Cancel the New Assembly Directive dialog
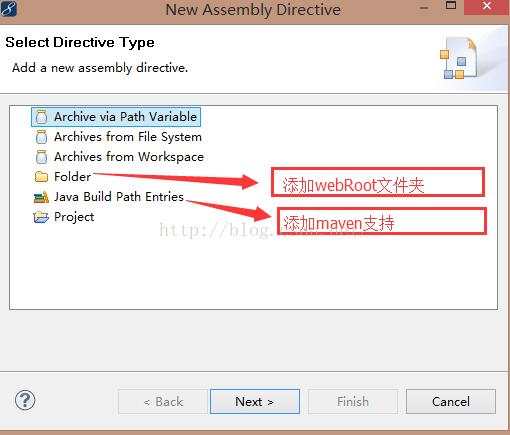 [x=451, y=402]
